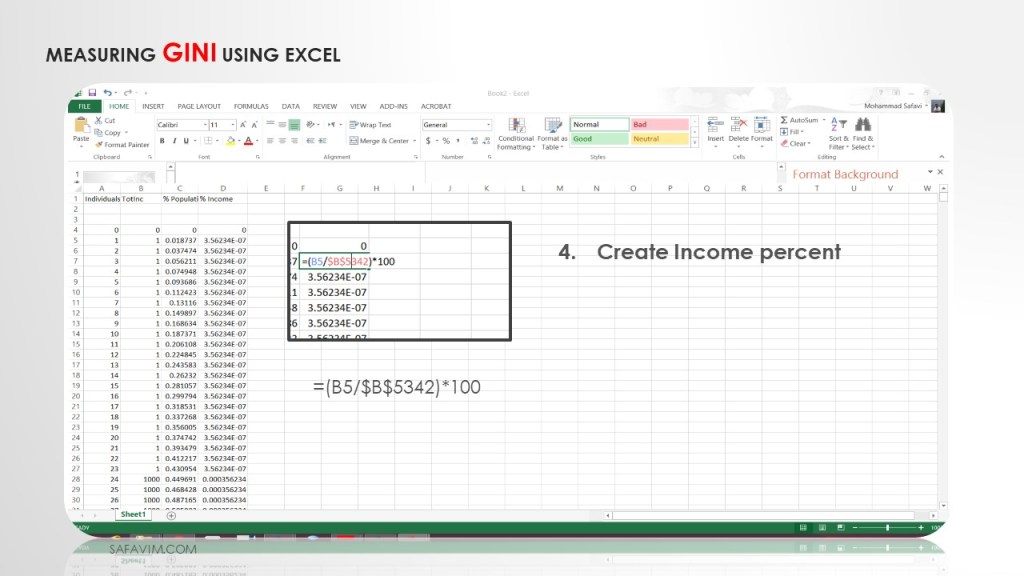Expand the Merge & Center dropdown arrow
The width and height of the screenshot is (1024, 576).
pos(413,141)
